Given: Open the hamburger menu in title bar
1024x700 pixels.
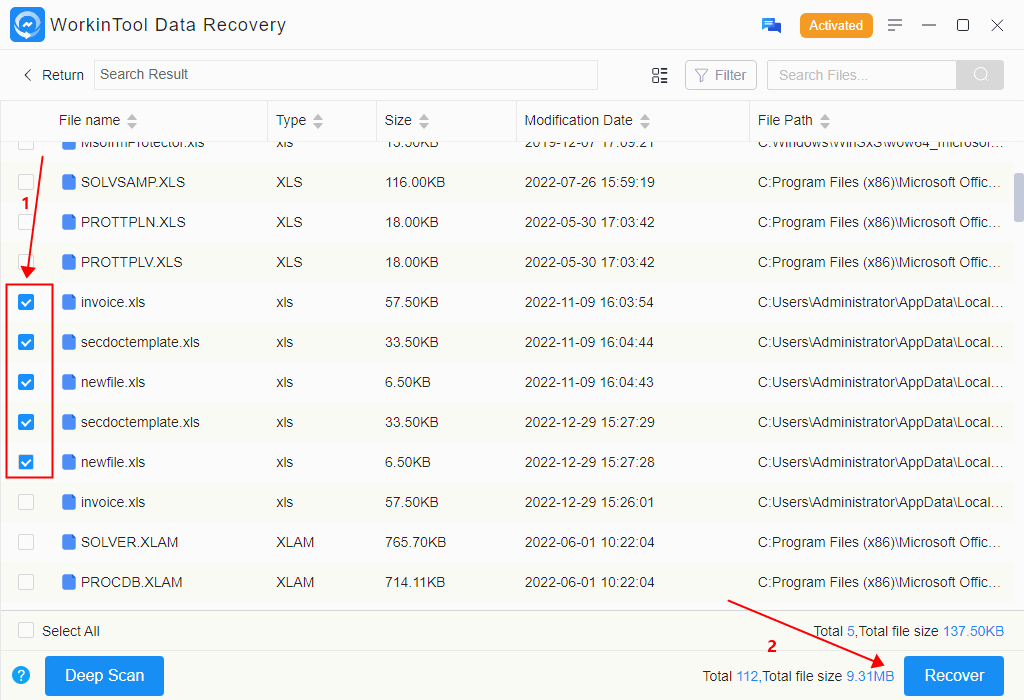Looking at the screenshot, I should (895, 25).
